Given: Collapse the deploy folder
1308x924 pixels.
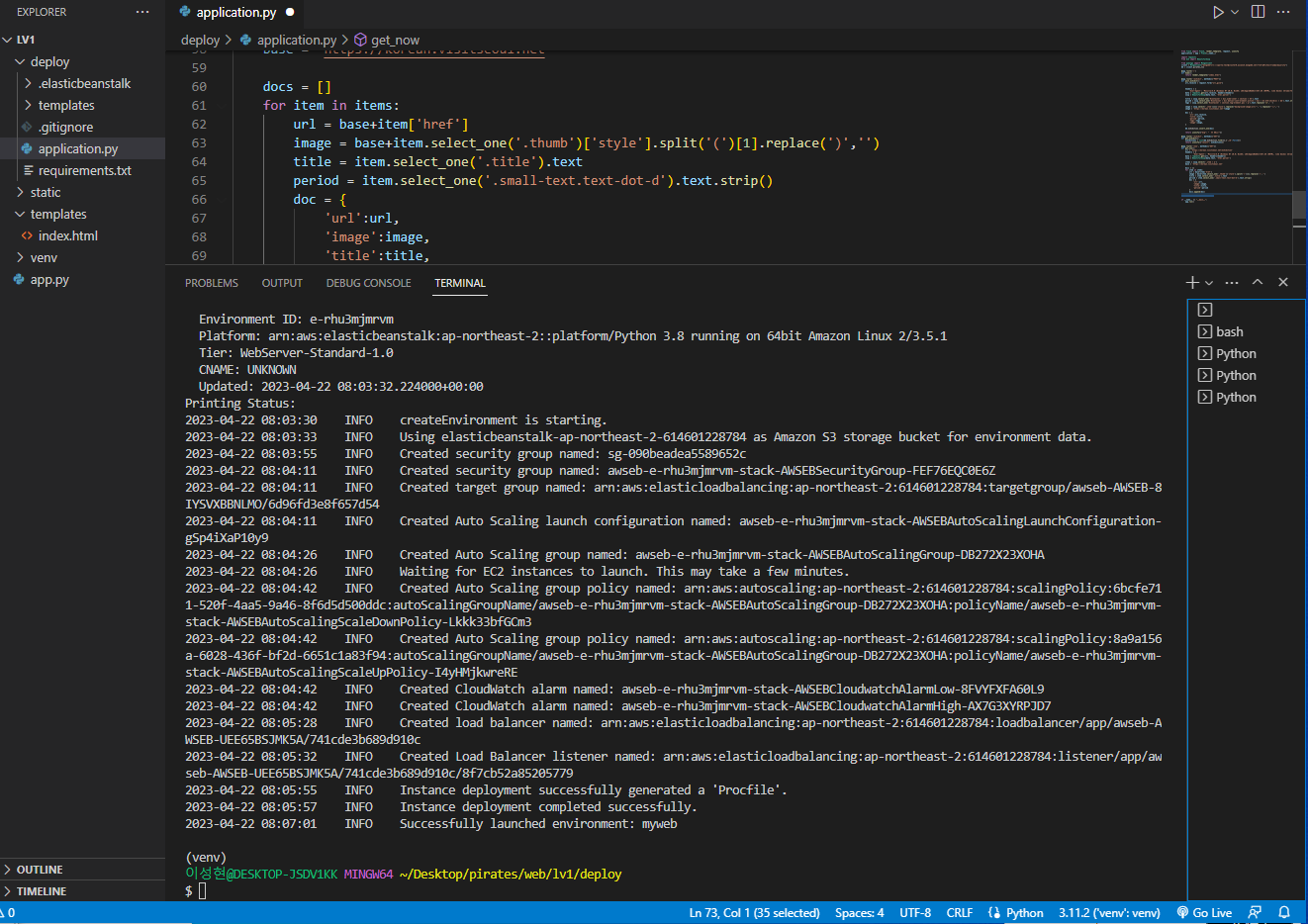Looking at the screenshot, I should click(x=82, y=61).
